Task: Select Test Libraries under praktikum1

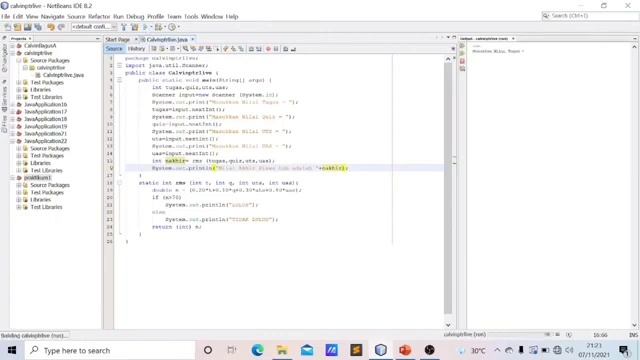Action: pyautogui.click(x=46, y=207)
